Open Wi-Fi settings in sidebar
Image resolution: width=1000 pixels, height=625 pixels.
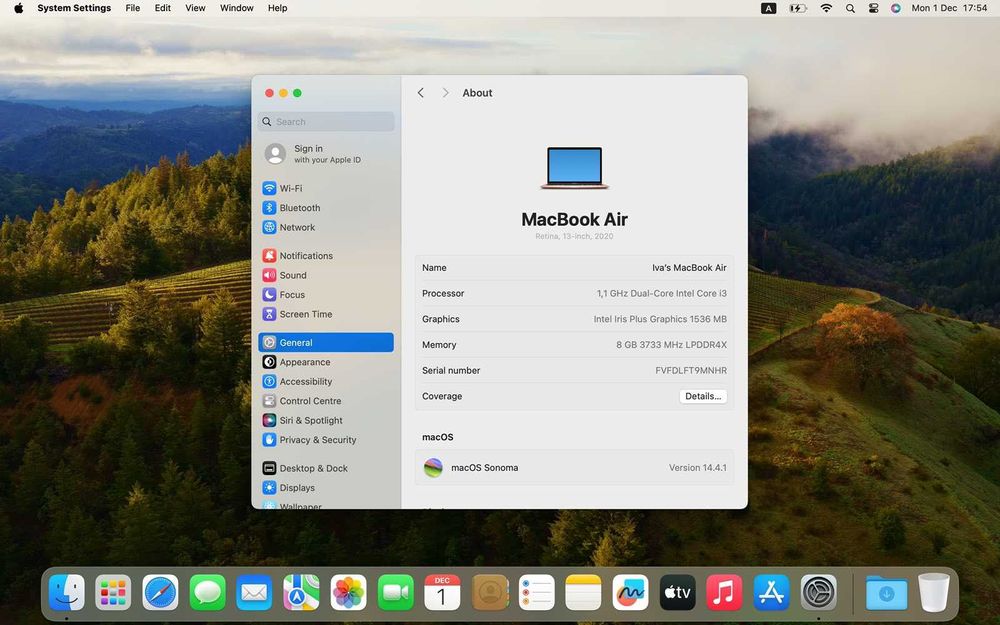pyautogui.click(x=326, y=188)
